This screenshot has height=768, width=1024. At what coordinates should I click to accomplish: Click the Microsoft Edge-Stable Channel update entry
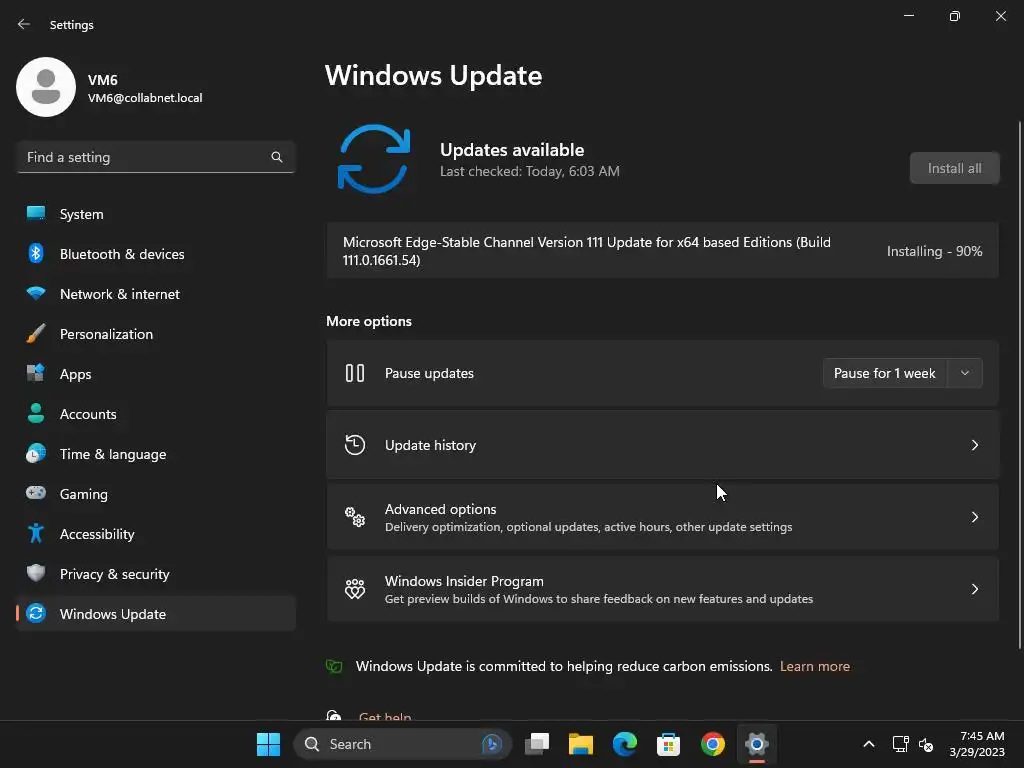662,251
